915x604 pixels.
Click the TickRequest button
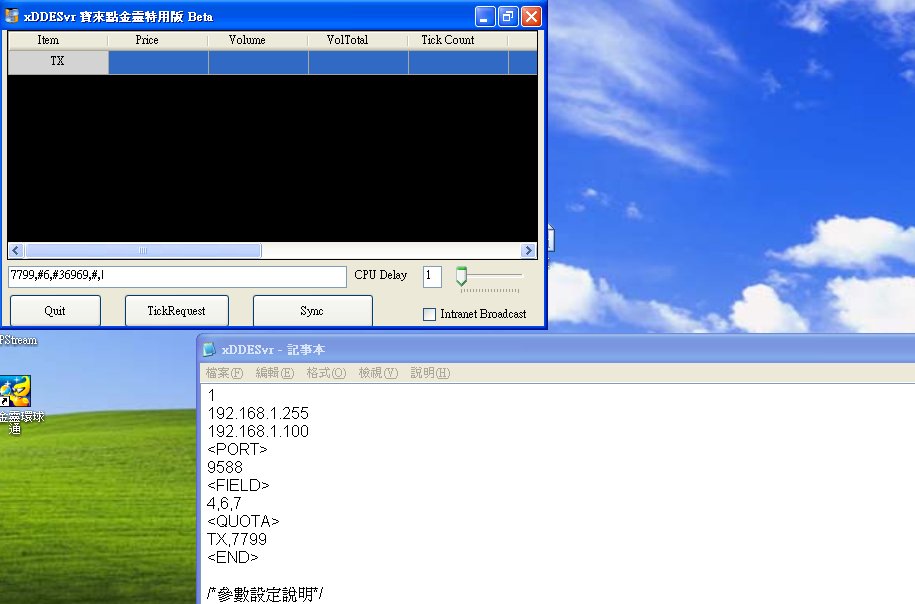(177, 310)
